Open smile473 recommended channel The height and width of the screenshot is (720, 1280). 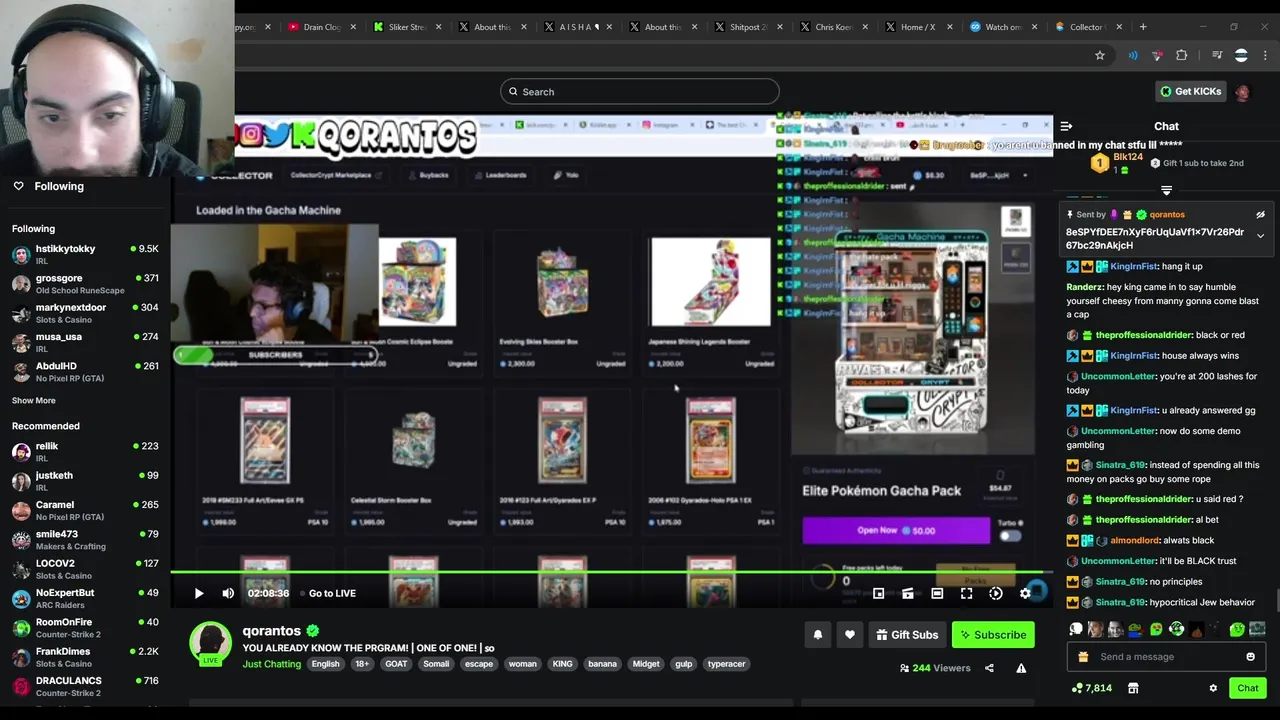[85, 540]
